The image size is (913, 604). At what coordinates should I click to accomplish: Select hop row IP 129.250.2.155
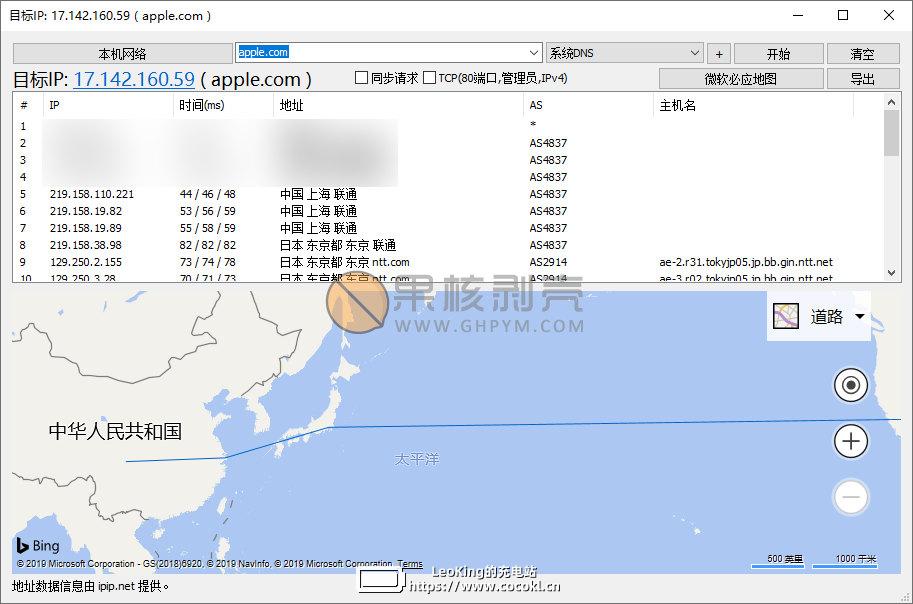(86, 262)
